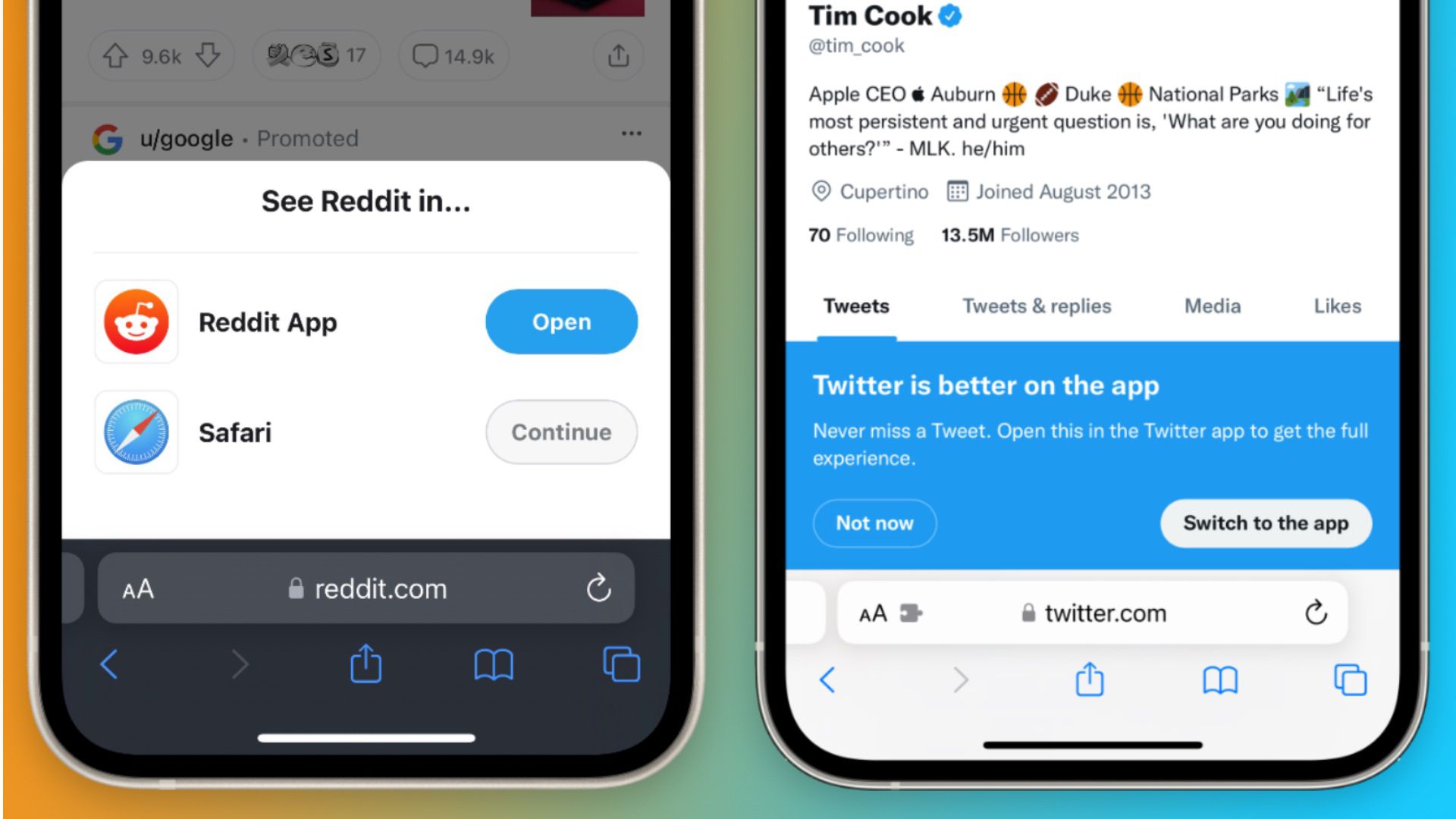Viewport: 1456px width, 819px height.
Task: Click Open to launch Reddit App
Action: tap(561, 322)
